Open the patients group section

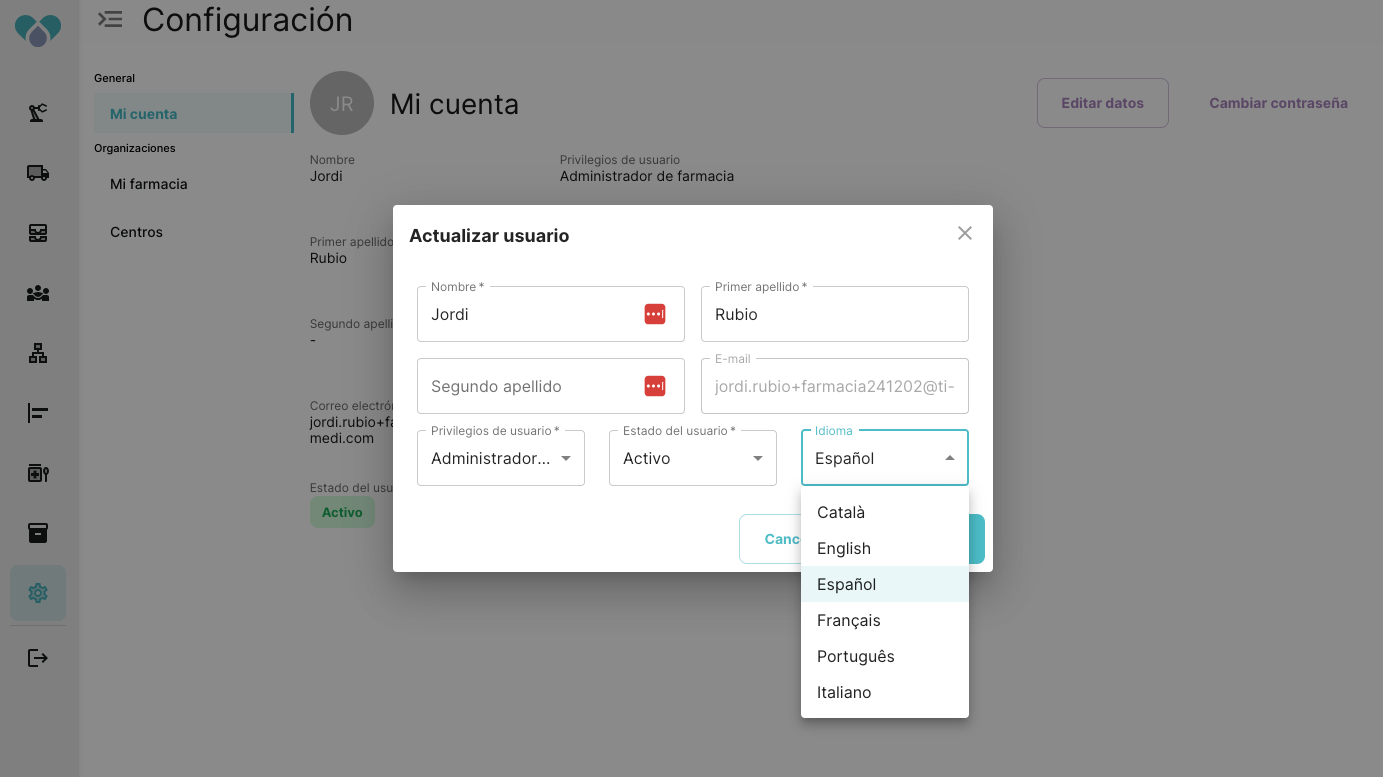tap(37, 292)
